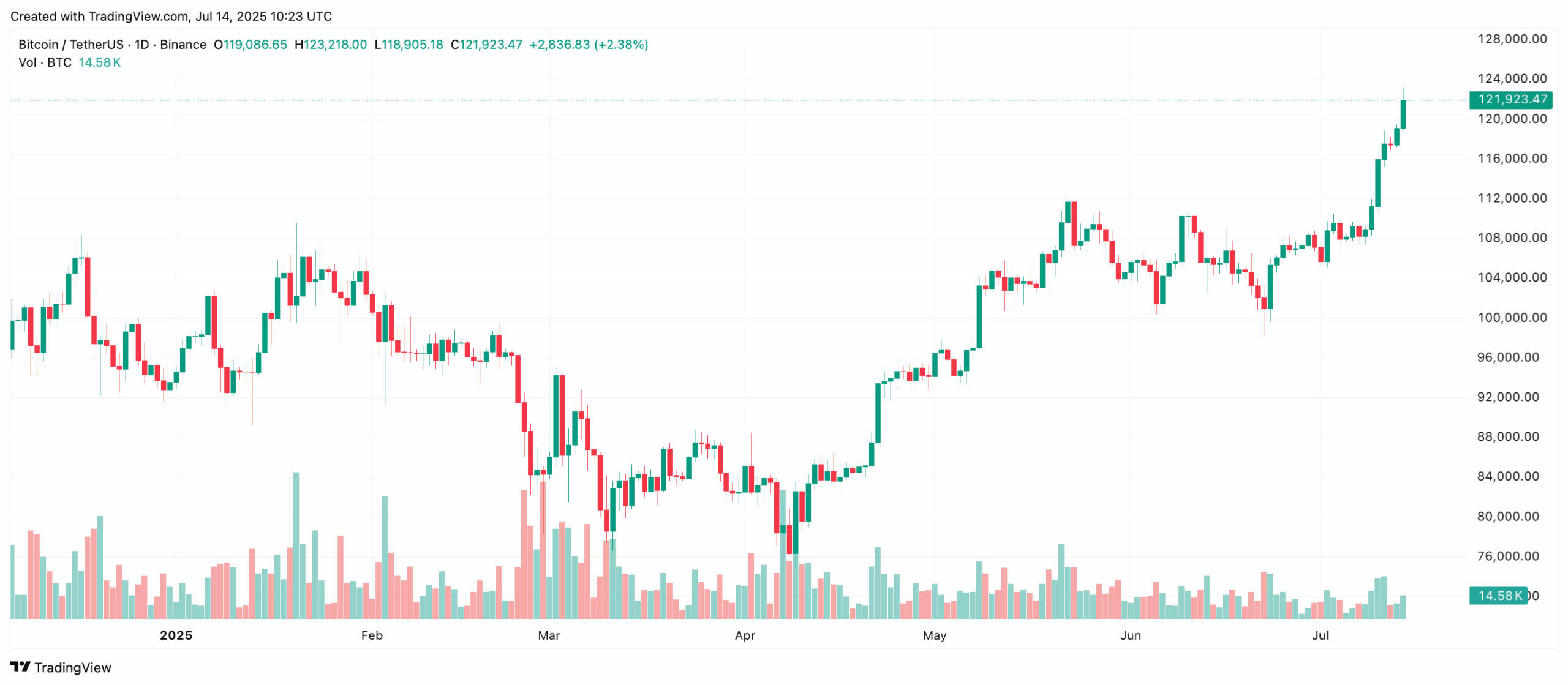Click the 100,000.00 price axis label

(x=1512, y=318)
